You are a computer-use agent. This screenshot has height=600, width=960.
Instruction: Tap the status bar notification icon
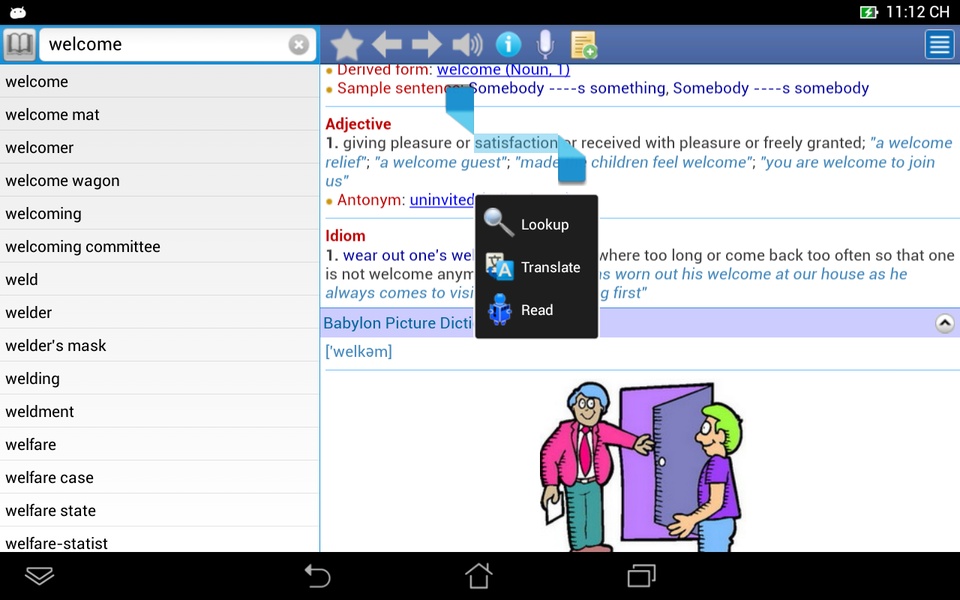click(x=18, y=12)
